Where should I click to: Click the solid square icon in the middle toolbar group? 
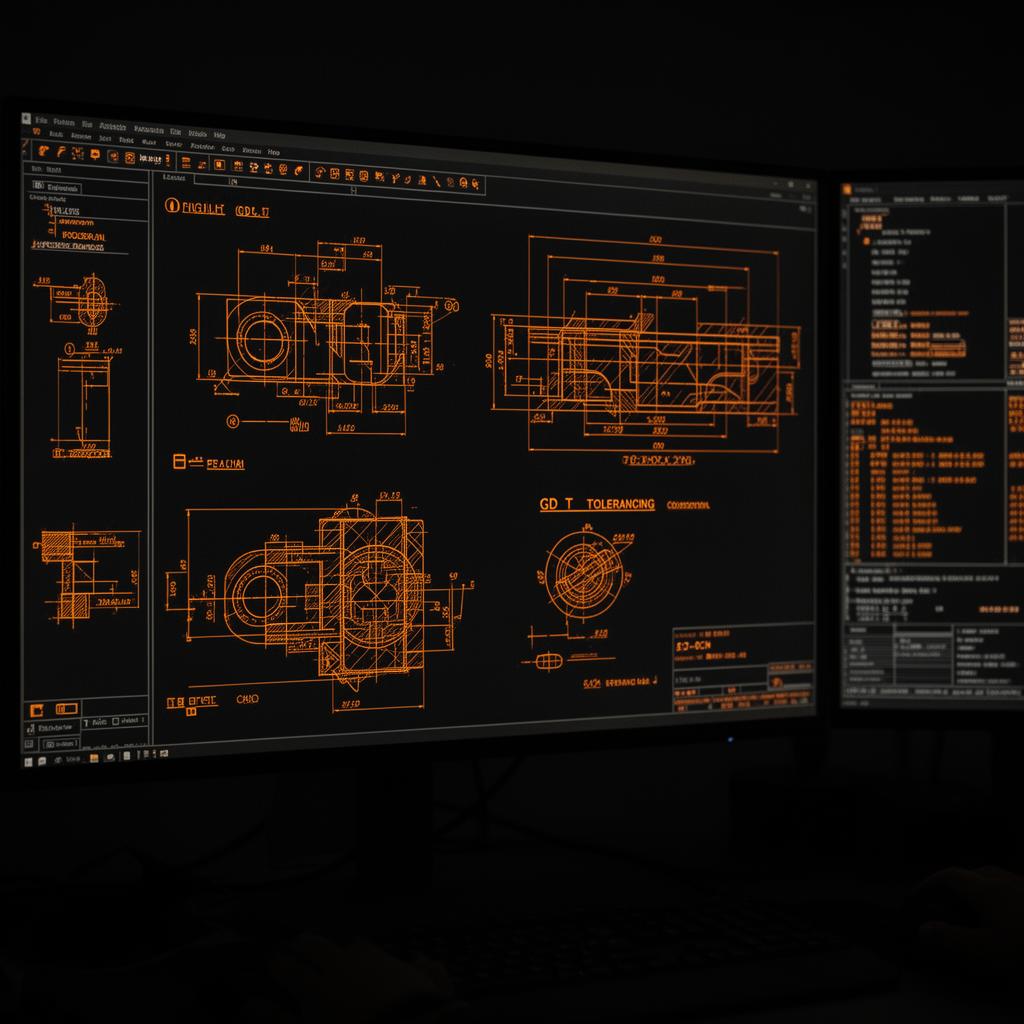(219, 165)
